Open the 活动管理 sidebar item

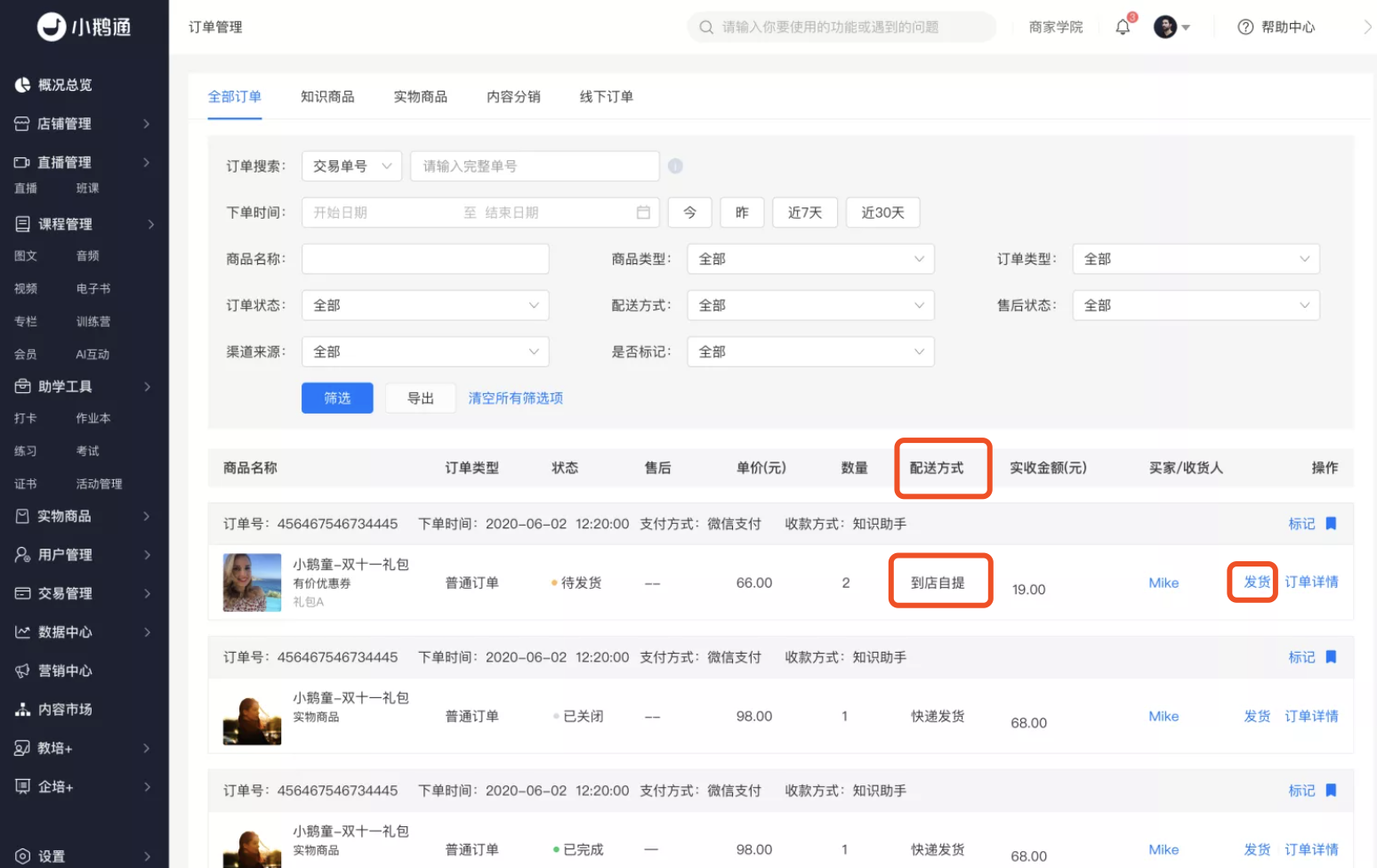click(x=99, y=484)
